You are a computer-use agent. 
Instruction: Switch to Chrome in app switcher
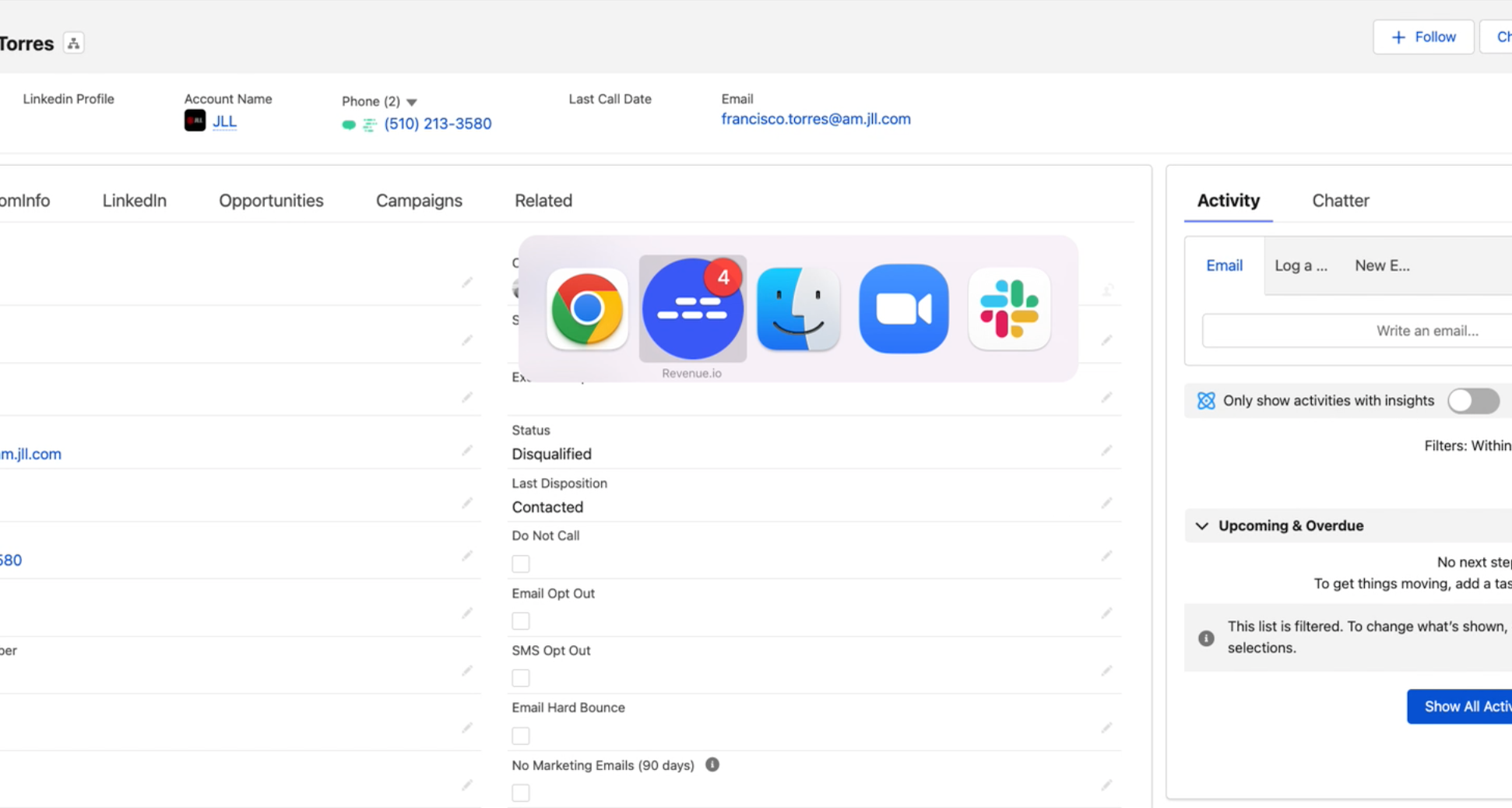[587, 309]
